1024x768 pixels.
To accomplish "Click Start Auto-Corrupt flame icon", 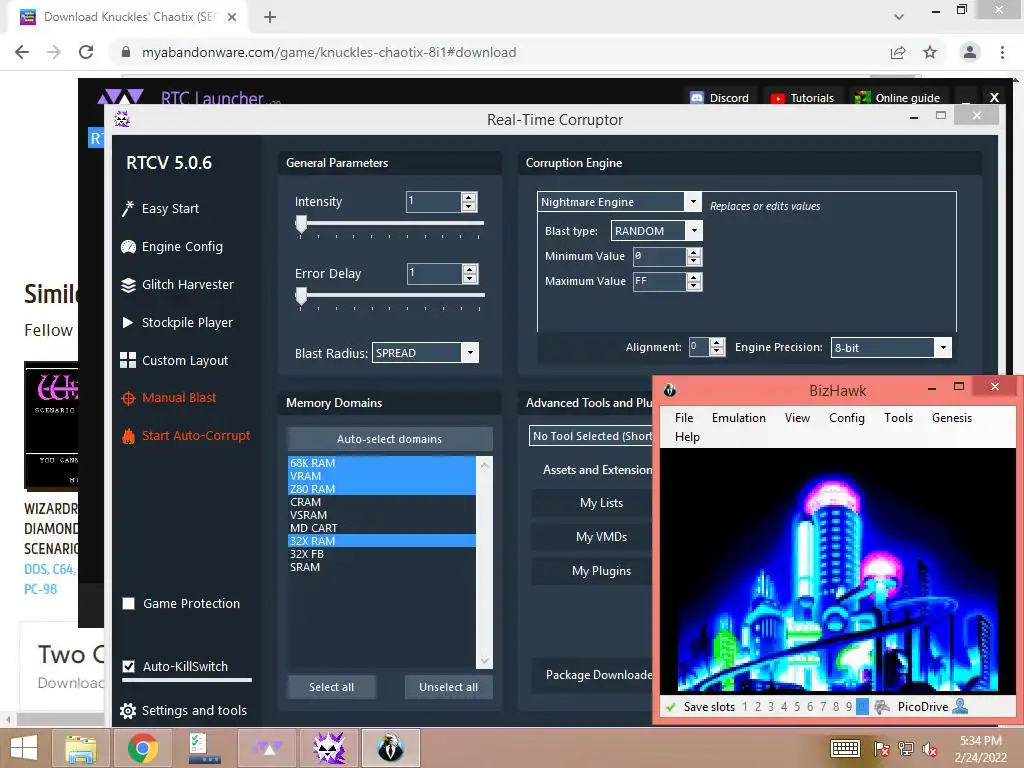I will [x=128, y=436].
